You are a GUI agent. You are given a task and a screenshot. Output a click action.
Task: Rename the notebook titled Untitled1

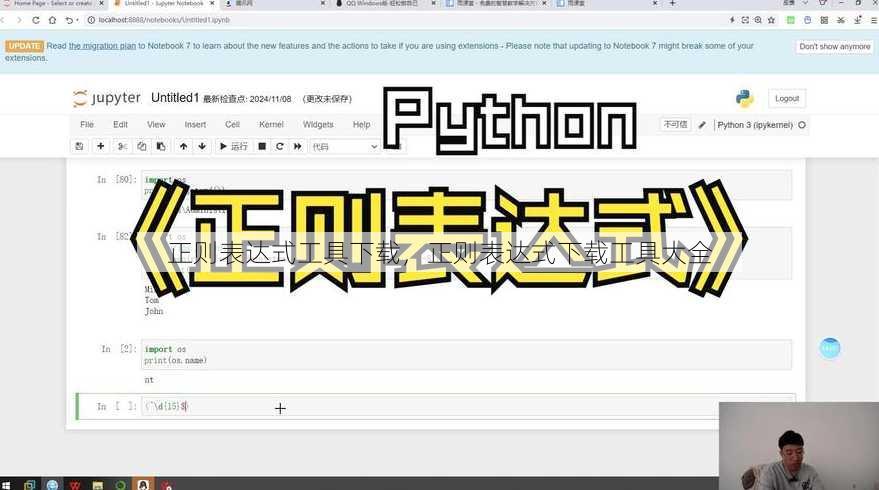click(x=175, y=98)
